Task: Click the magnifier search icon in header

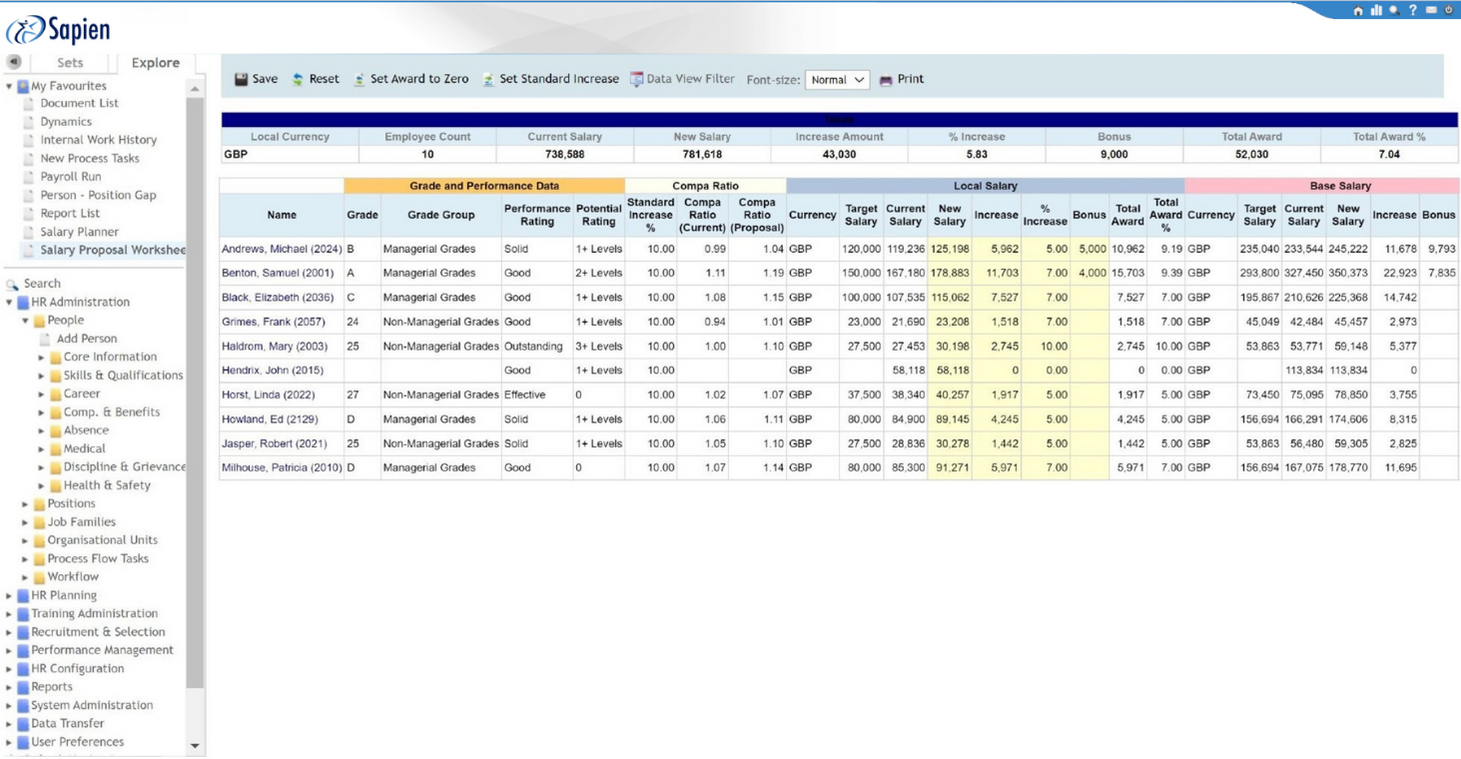Action: 1394,11
